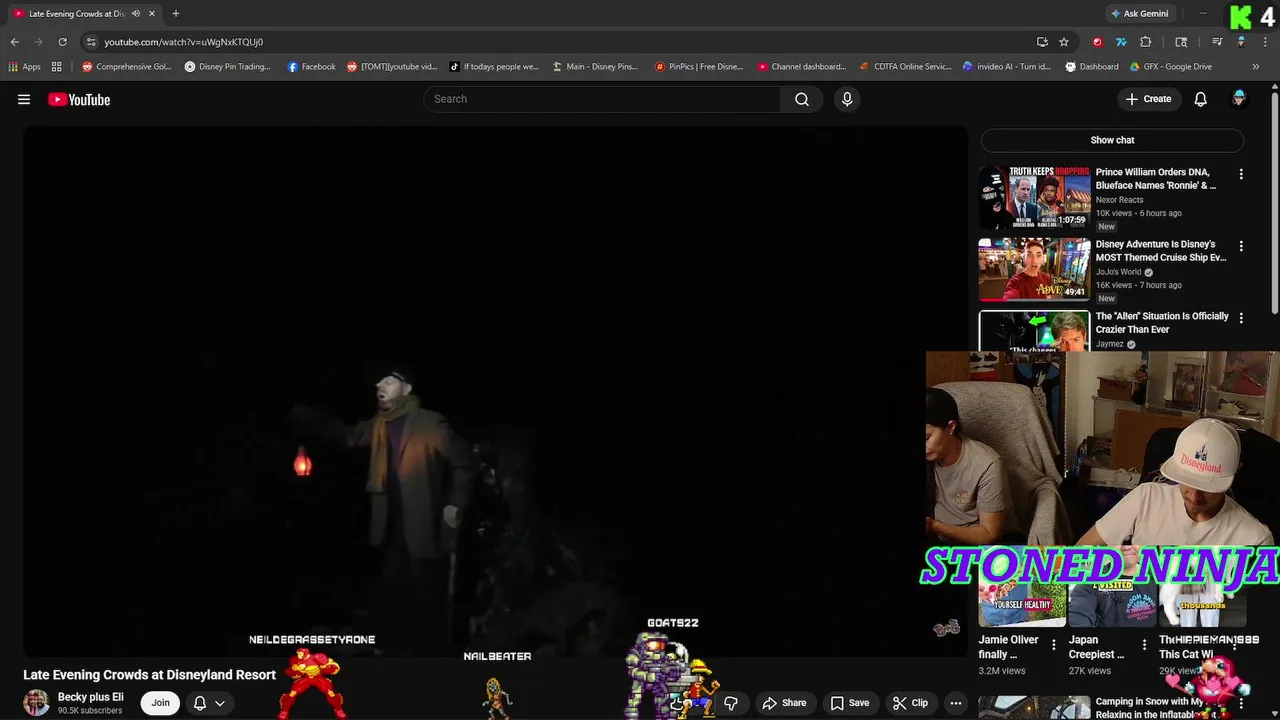1280x720 pixels.
Task: Mute the tab via speaker icon
Action: coord(136,14)
